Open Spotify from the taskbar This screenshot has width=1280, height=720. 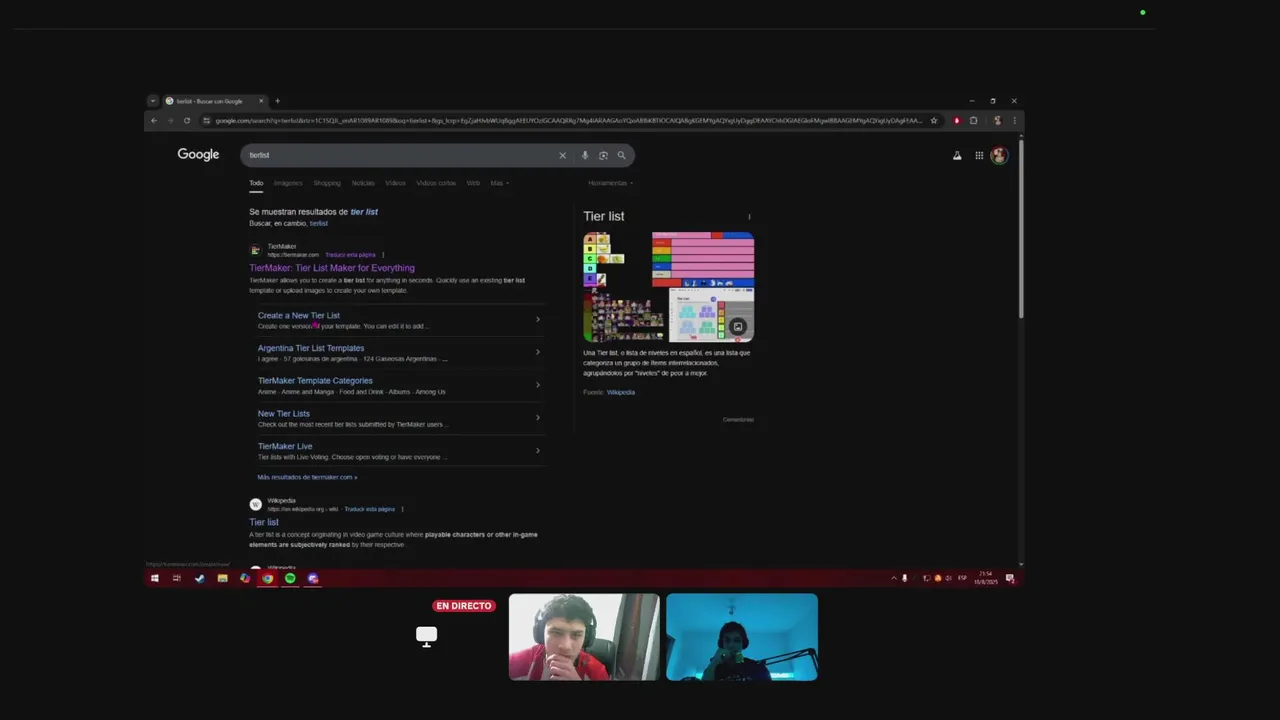(290, 578)
